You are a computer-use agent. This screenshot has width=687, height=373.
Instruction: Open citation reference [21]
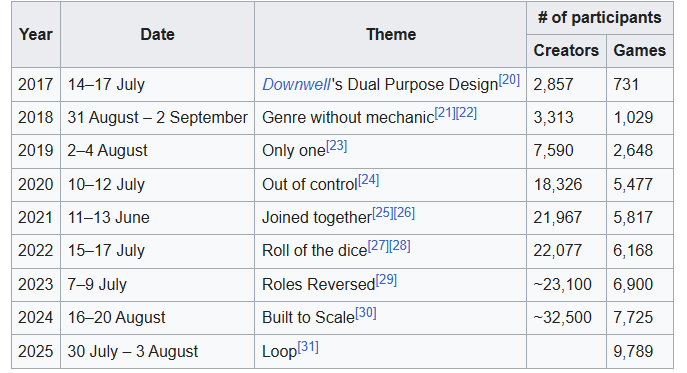point(445,113)
